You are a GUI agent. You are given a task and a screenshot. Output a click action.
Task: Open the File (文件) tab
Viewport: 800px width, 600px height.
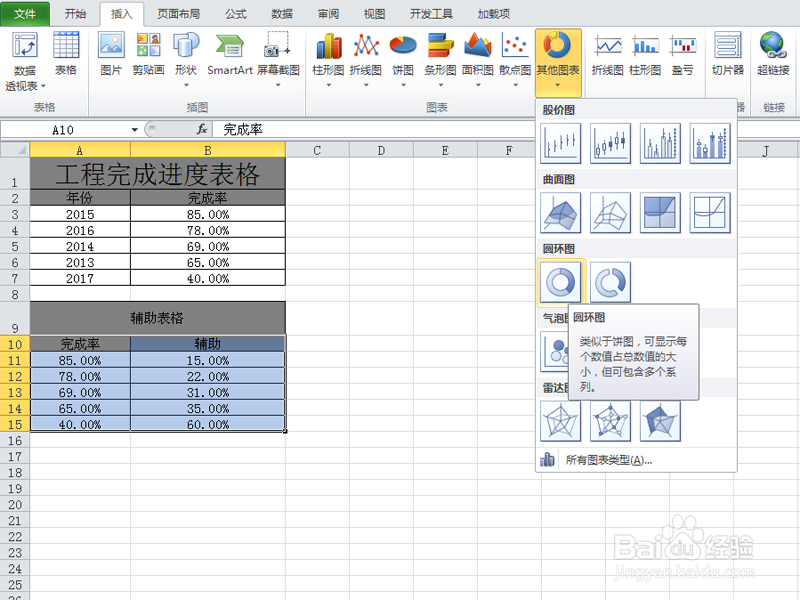(x=24, y=14)
